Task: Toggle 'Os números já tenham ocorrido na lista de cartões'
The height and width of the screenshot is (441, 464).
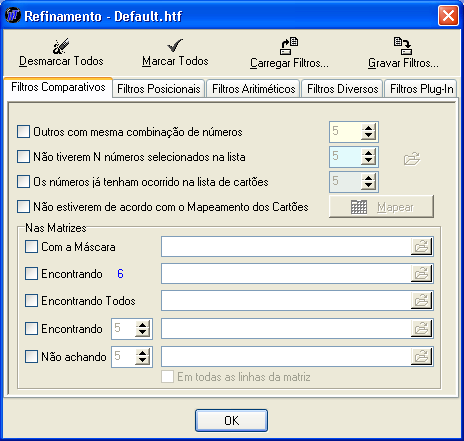Action: coord(23,182)
